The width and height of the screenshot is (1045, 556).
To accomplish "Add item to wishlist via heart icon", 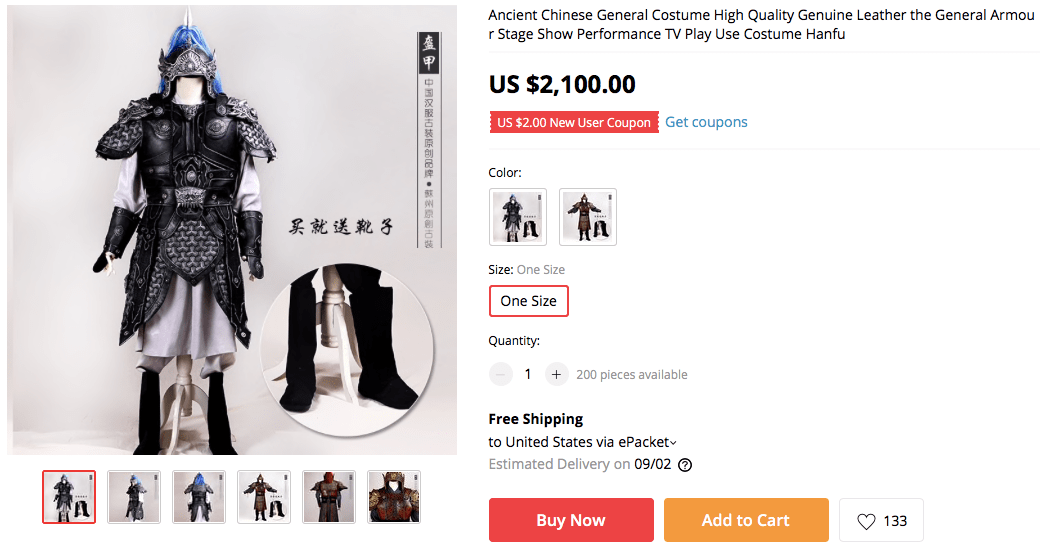I will pyautogui.click(x=881, y=520).
